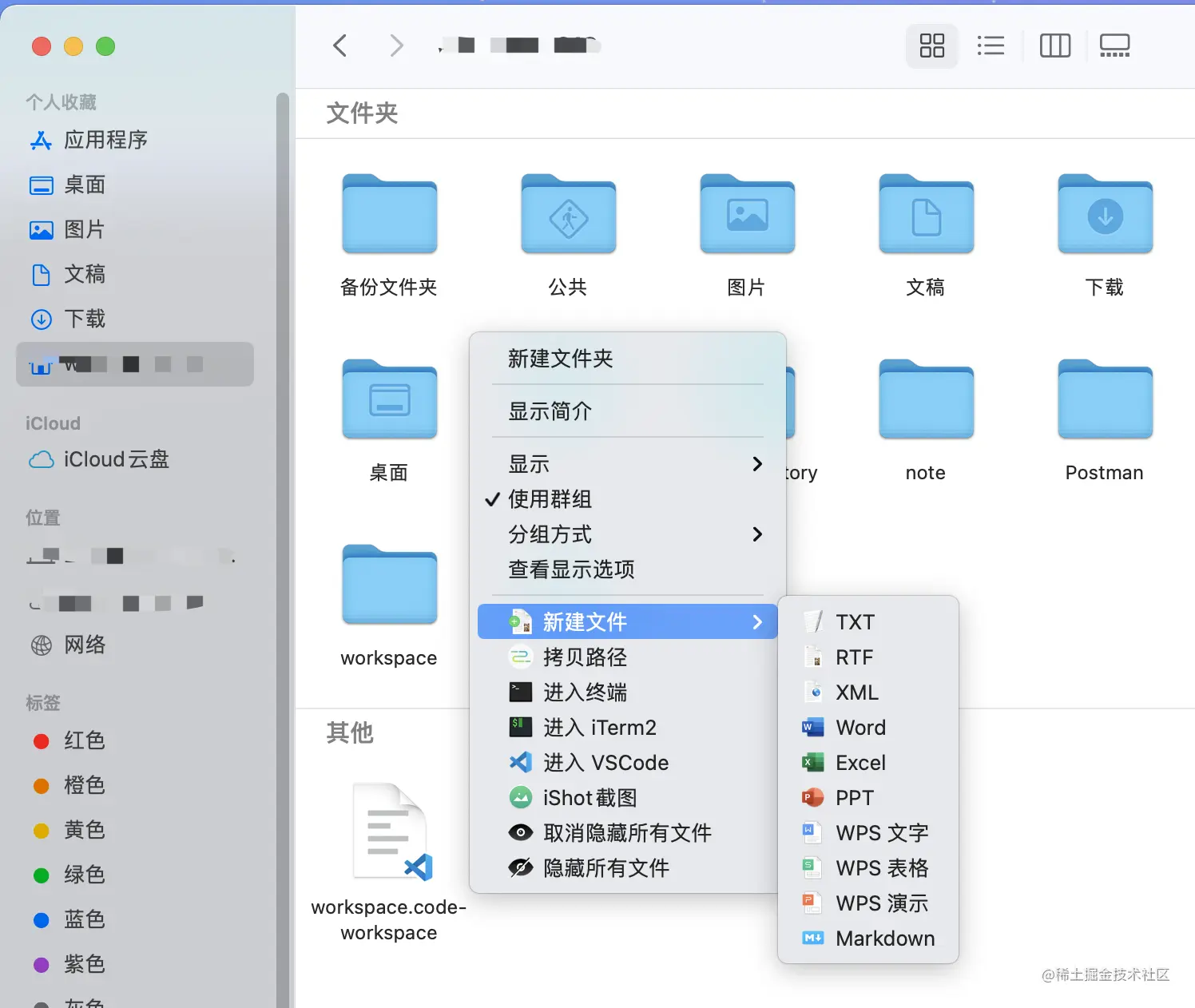This screenshot has width=1195, height=1008.
Task: Create new XML file
Action: (x=867, y=693)
